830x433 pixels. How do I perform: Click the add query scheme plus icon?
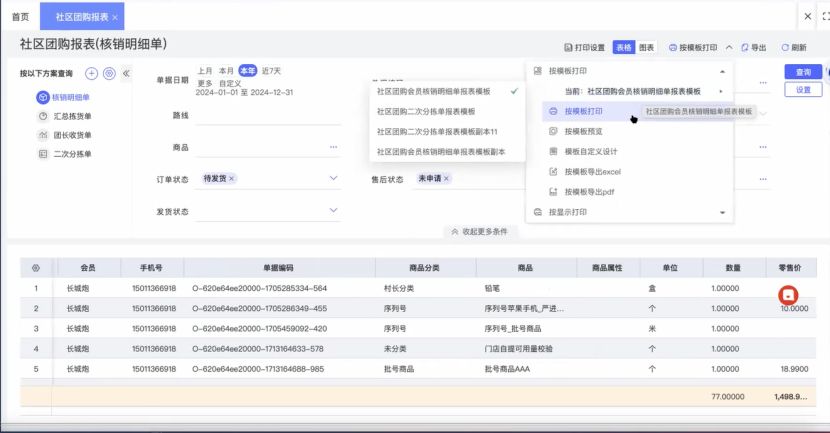pos(91,73)
